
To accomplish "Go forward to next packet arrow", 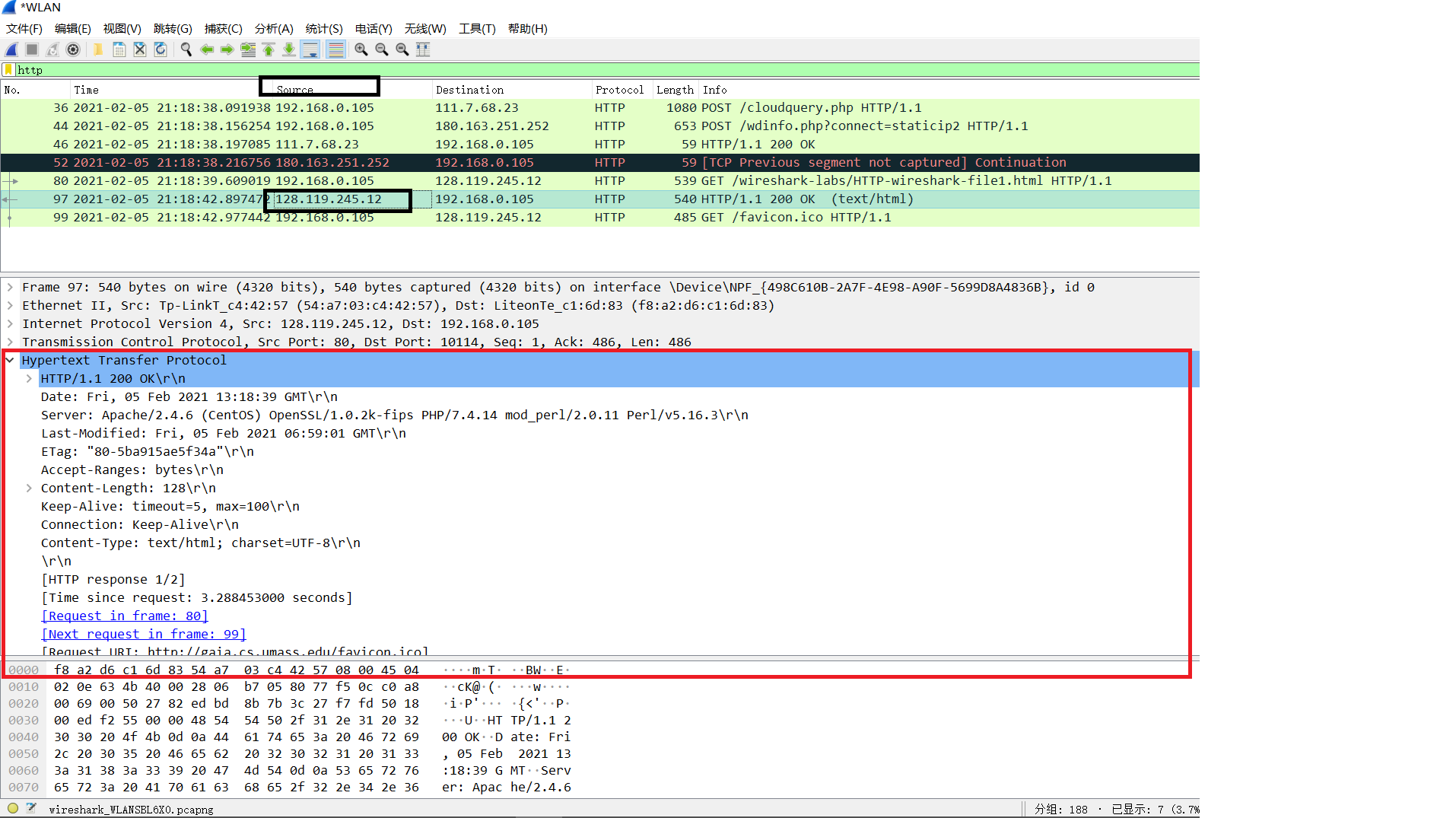I will pyautogui.click(x=227, y=49).
